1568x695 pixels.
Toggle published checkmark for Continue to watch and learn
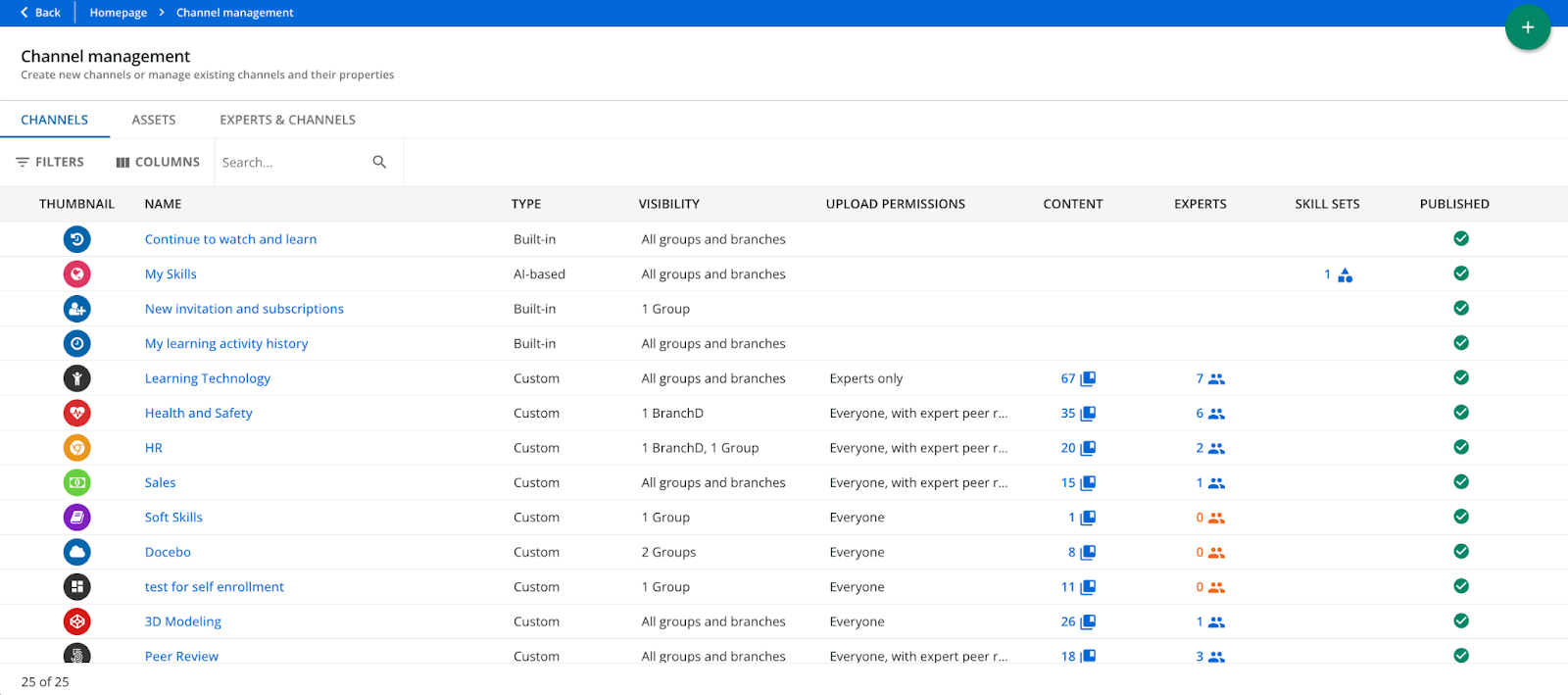click(x=1460, y=239)
